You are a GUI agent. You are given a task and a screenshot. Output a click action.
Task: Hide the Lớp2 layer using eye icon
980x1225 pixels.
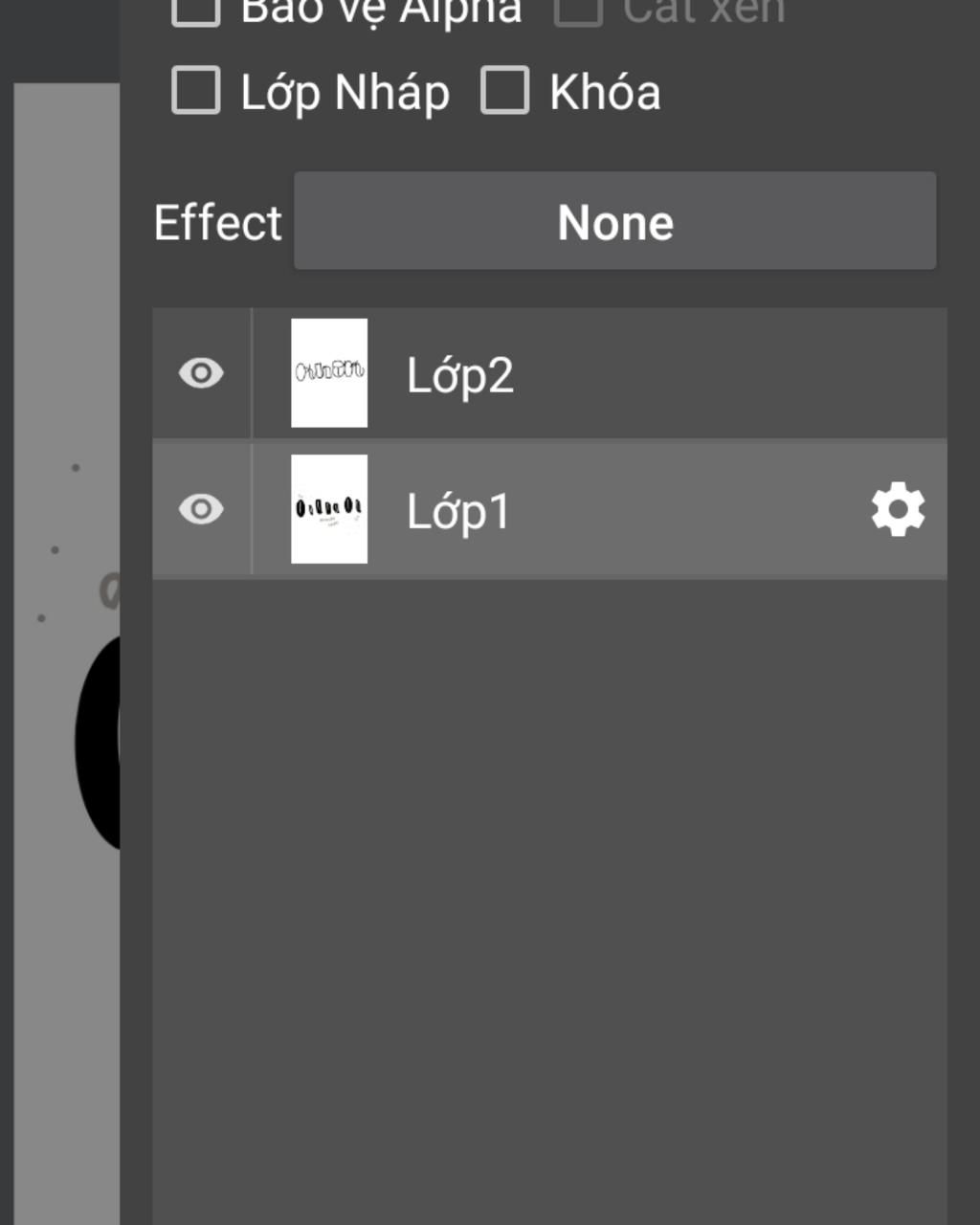point(201,373)
